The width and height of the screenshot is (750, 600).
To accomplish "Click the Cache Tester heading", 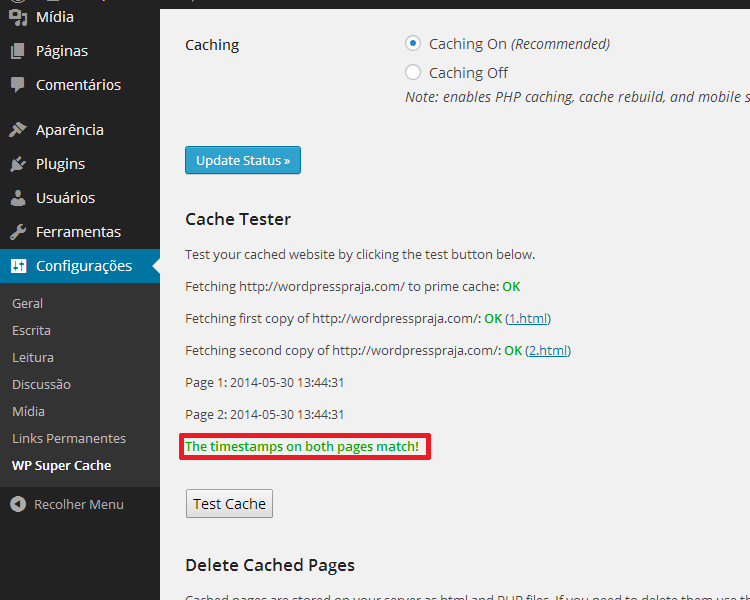I will 238,219.
